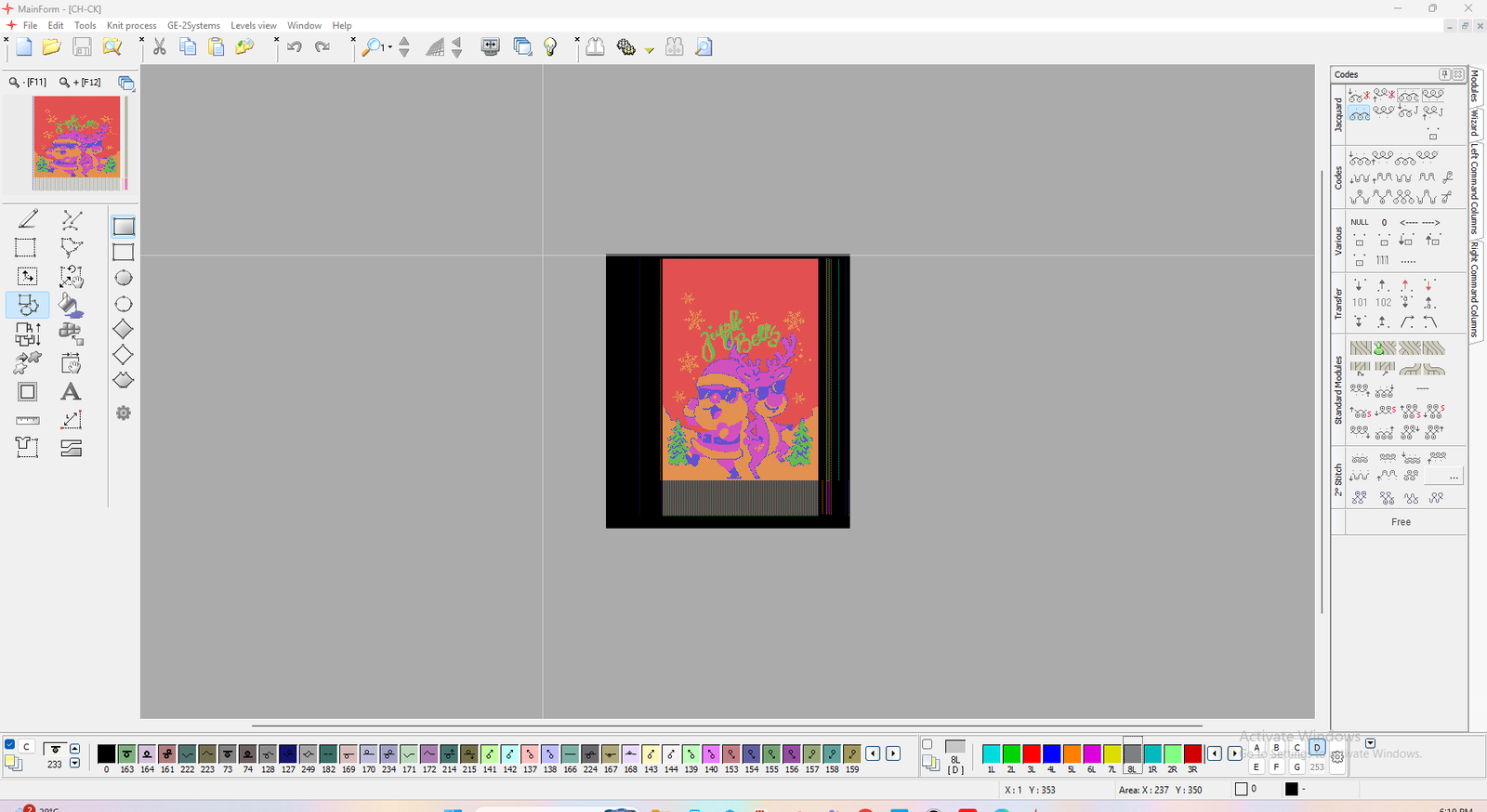Open the zoom level dropdown arrow

point(389,47)
